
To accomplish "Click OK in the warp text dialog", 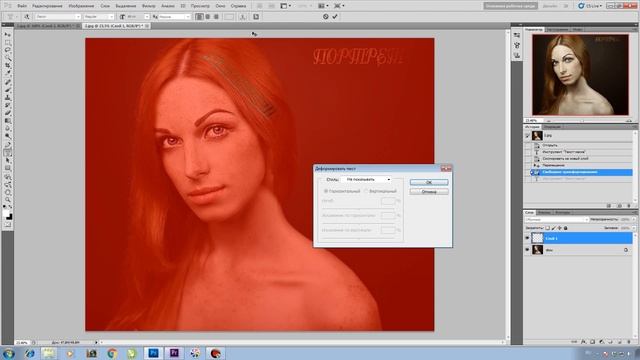I will pyautogui.click(x=429, y=182).
